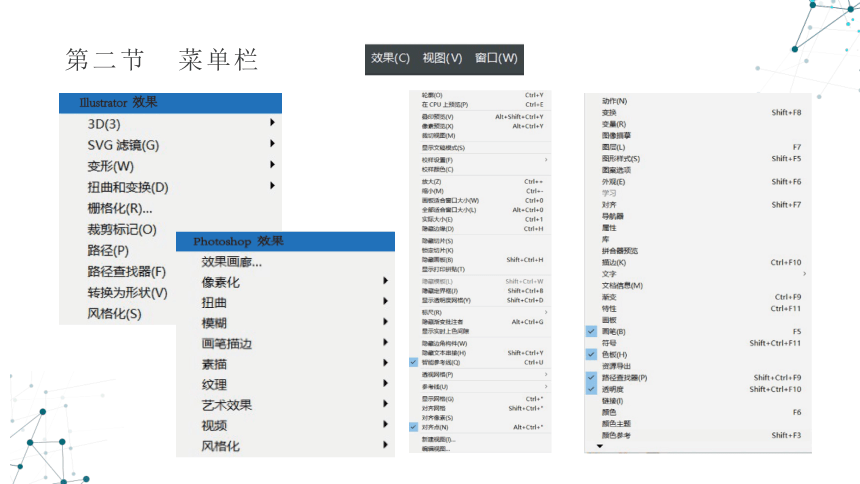
Task: Click the downward scroll arrow below the window menu
Action: pyautogui.click(x=599, y=446)
